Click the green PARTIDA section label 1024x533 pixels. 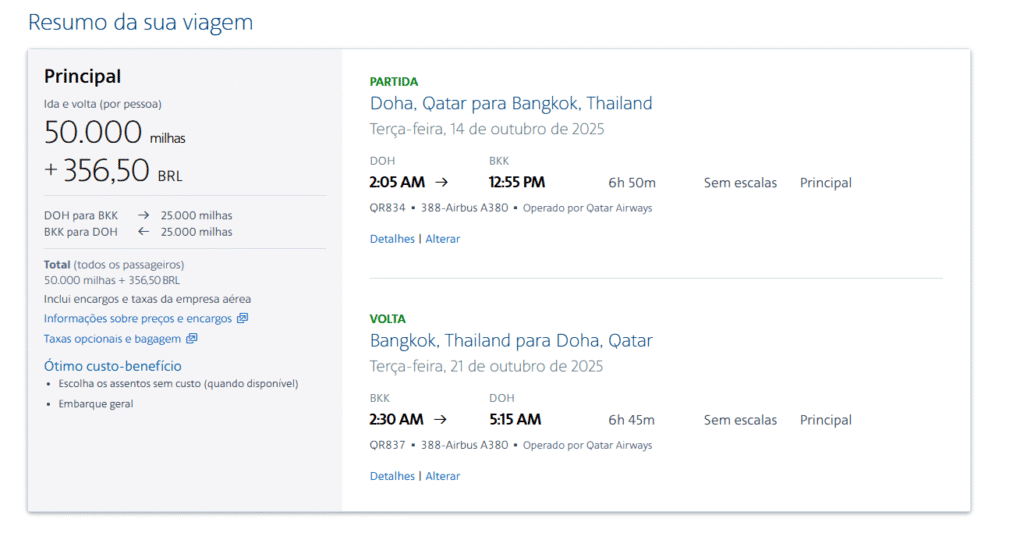pos(394,82)
